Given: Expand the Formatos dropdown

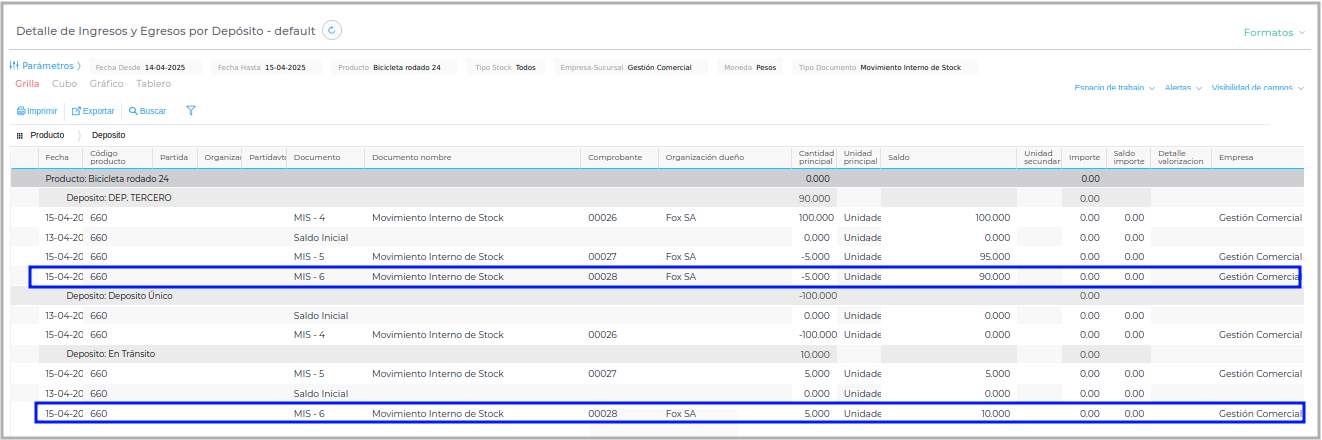Looking at the screenshot, I should (1274, 33).
